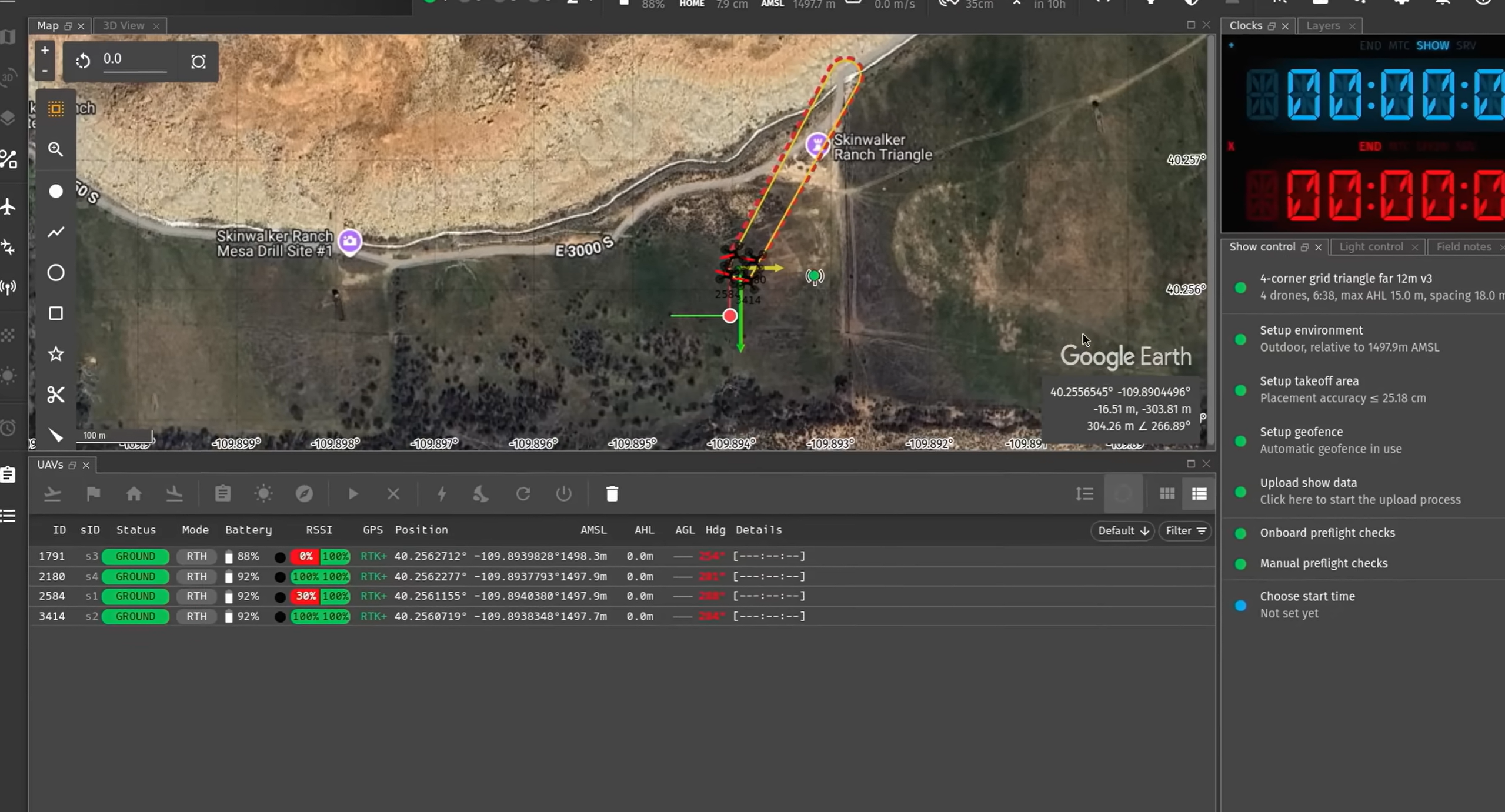Remove selected UAVs with trash icon
The width and height of the screenshot is (1505, 812).
[x=612, y=494]
